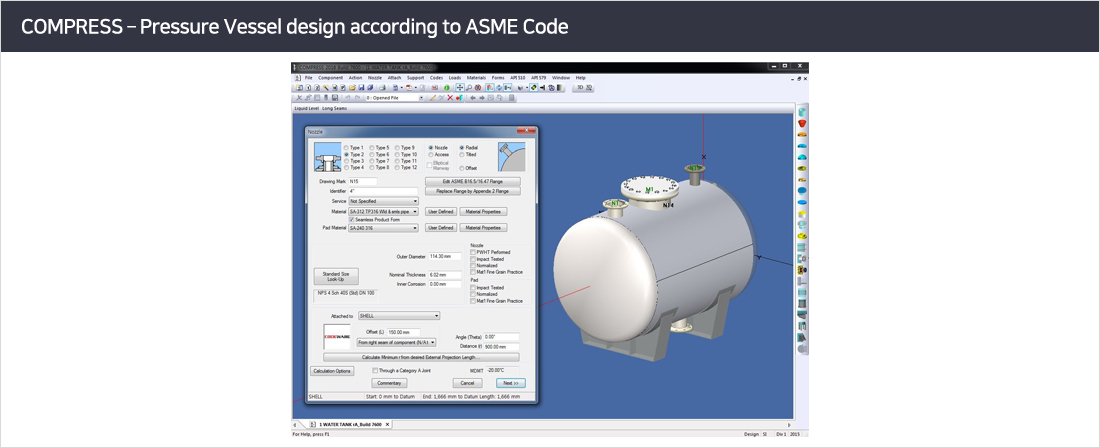Open the Opened File toolbar combo box
1100x448 pixels.
[x=395, y=98]
